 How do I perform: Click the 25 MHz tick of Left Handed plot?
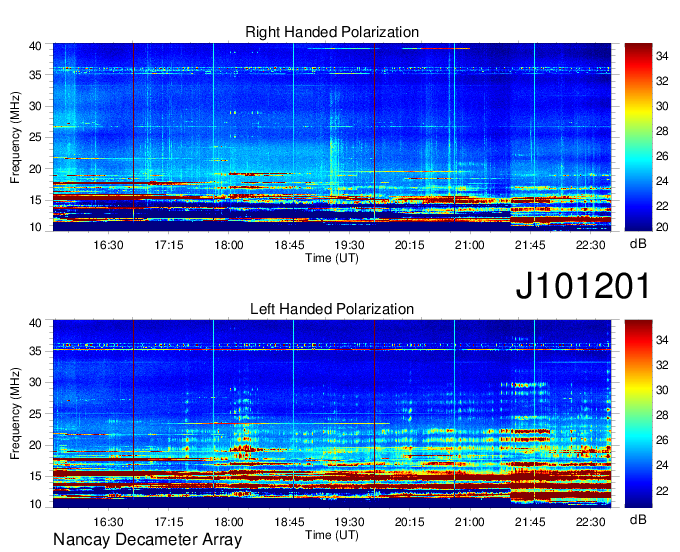pyautogui.click(x=35, y=414)
